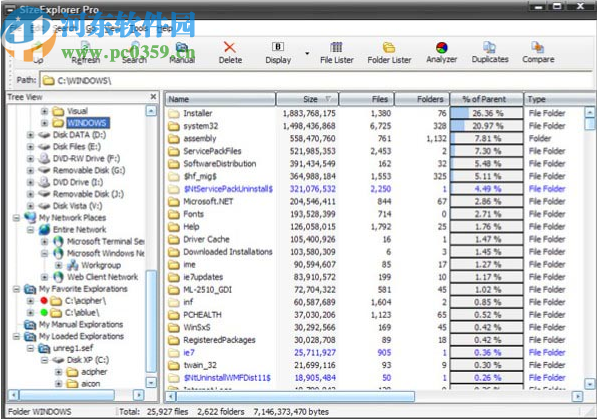Viewport: 597px width, 419px height.
Task: Expand the Disk DATA (D:) node
Action: 30,135
